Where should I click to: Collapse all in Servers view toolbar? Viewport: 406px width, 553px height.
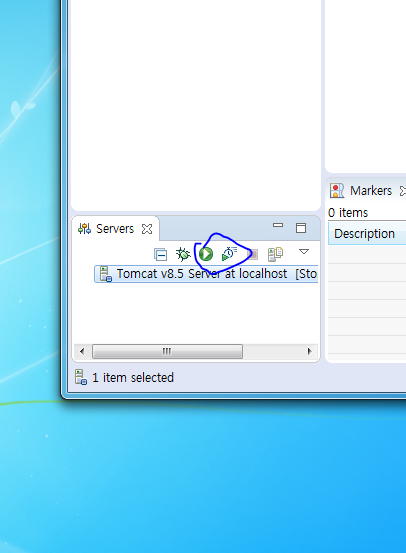tap(160, 254)
